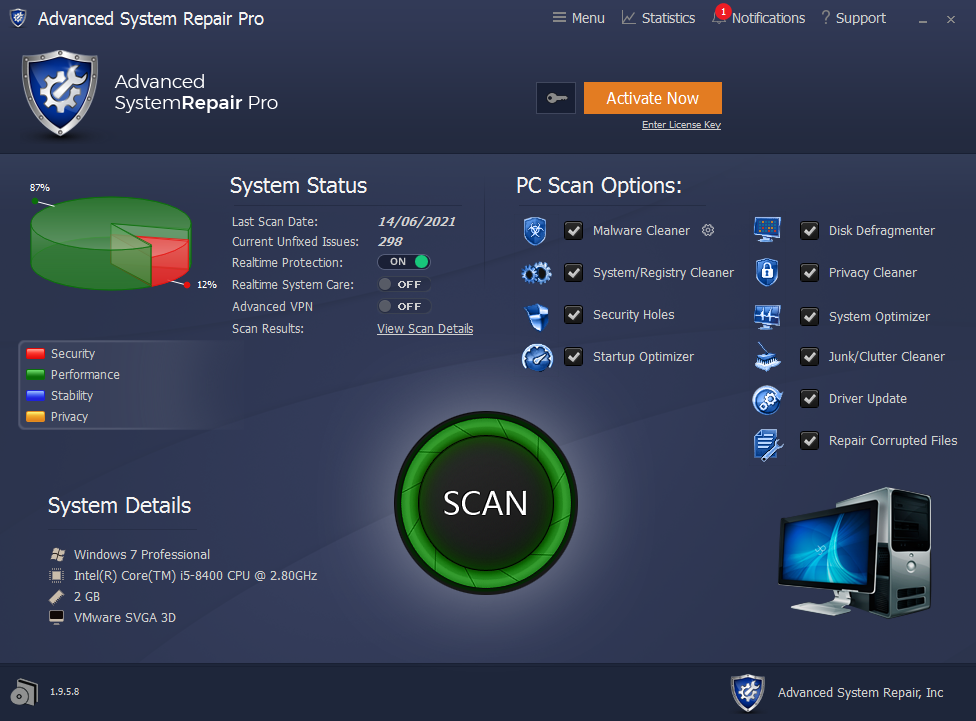Uncheck the Privacy Cleaner checkbox
The width and height of the screenshot is (976, 721).
(809, 273)
